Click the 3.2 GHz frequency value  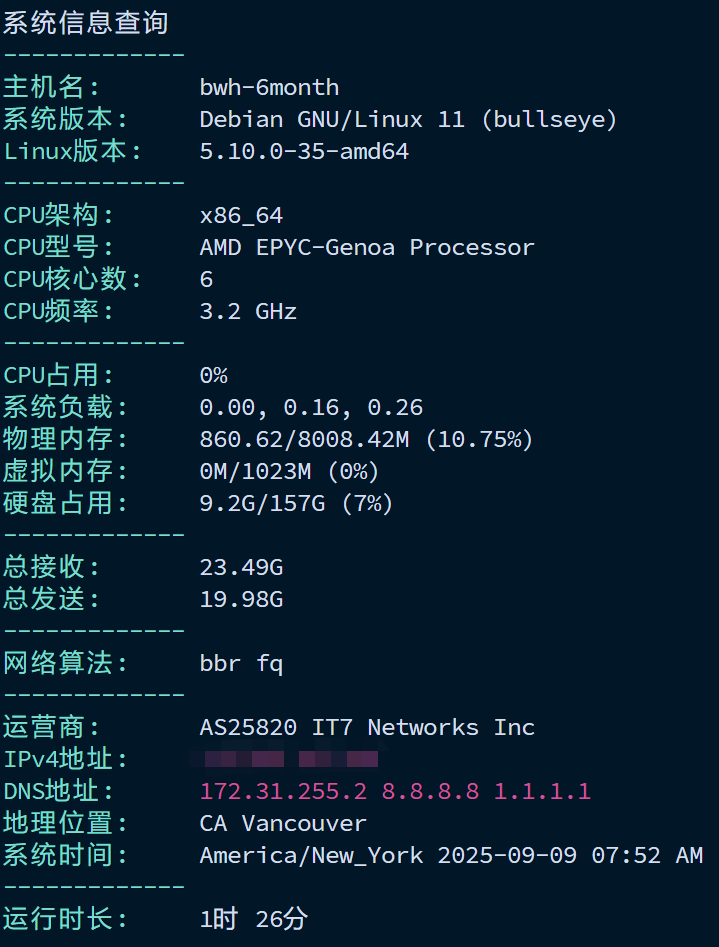point(248,312)
